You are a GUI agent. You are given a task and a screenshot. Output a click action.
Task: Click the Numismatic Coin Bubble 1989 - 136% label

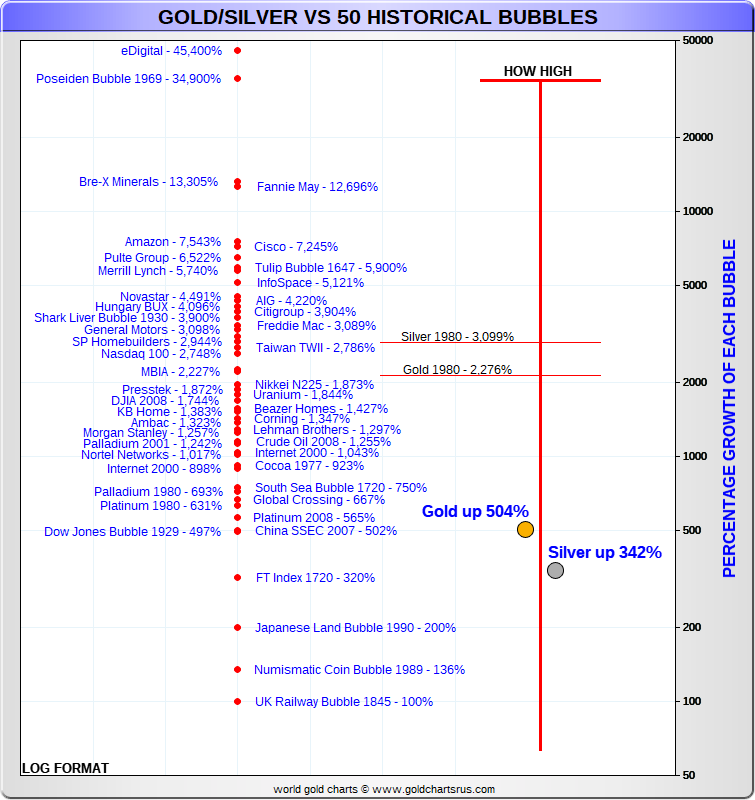point(360,670)
